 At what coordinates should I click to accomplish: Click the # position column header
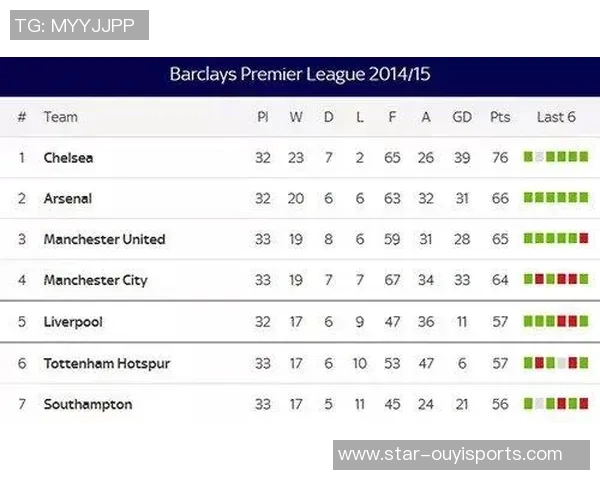click(22, 117)
